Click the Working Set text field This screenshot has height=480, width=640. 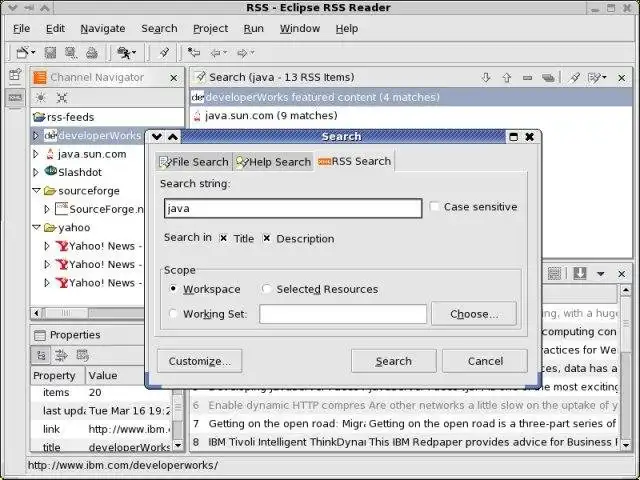pyautogui.click(x=343, y=314)
